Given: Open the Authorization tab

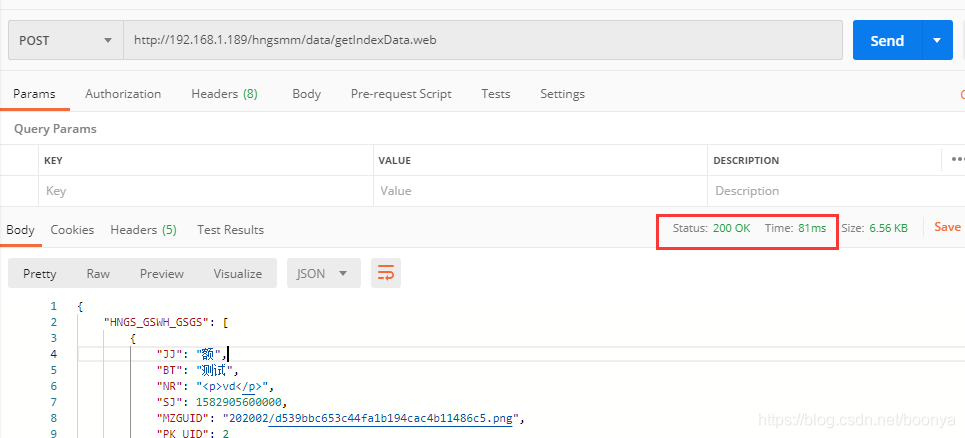Looking at the screenshot, I should (x=123, y=94).
